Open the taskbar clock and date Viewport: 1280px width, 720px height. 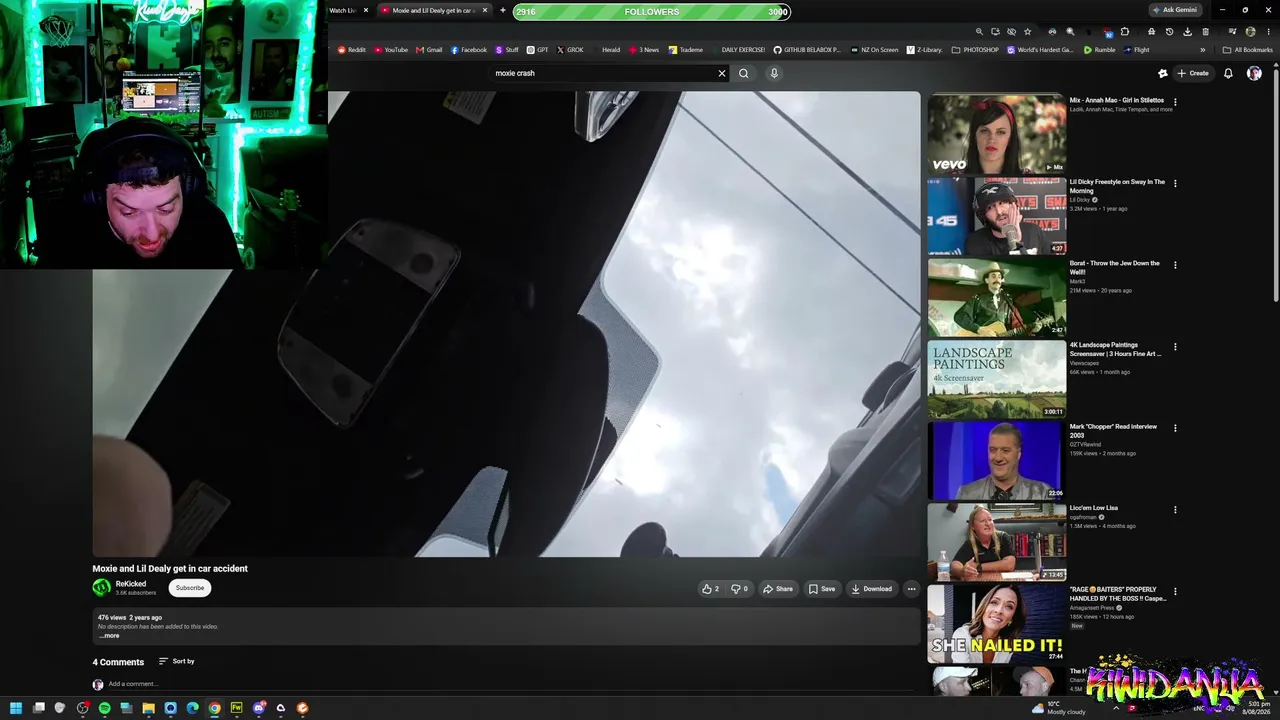click(1255, 708)
